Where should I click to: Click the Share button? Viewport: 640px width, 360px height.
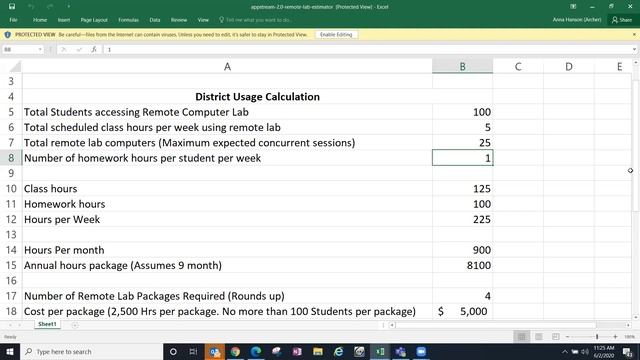pos(622,20)
